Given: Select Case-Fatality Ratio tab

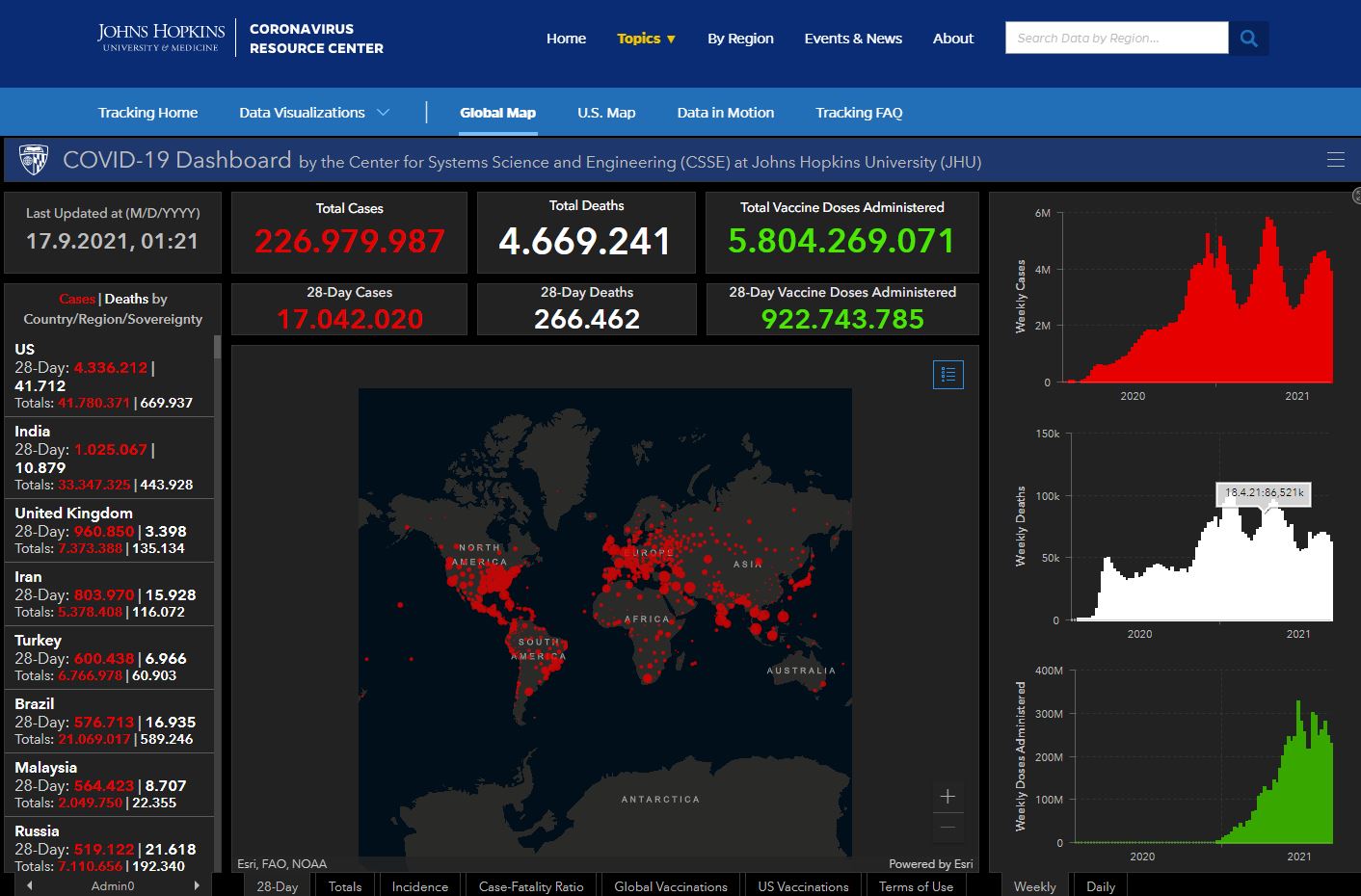Looking at the screenshot, I should (531, 885).
